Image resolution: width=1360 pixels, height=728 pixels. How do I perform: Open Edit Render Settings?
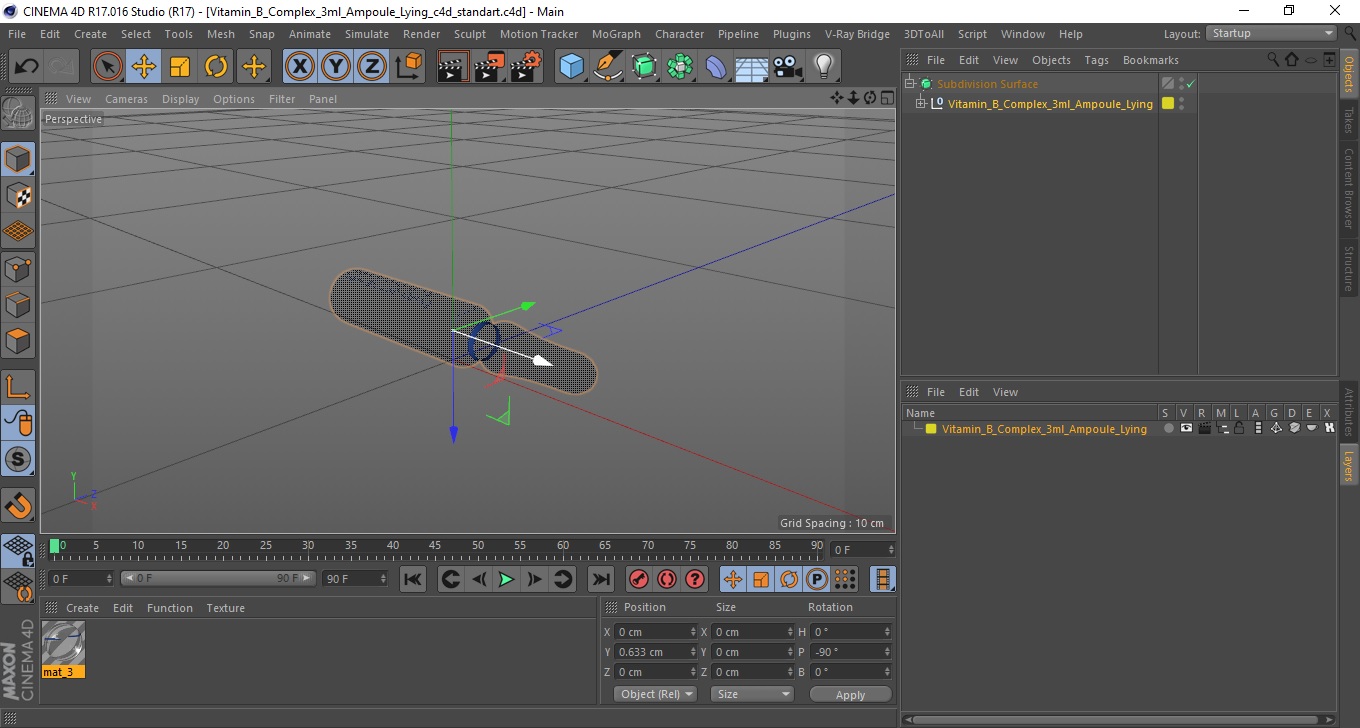pos(526,67)
